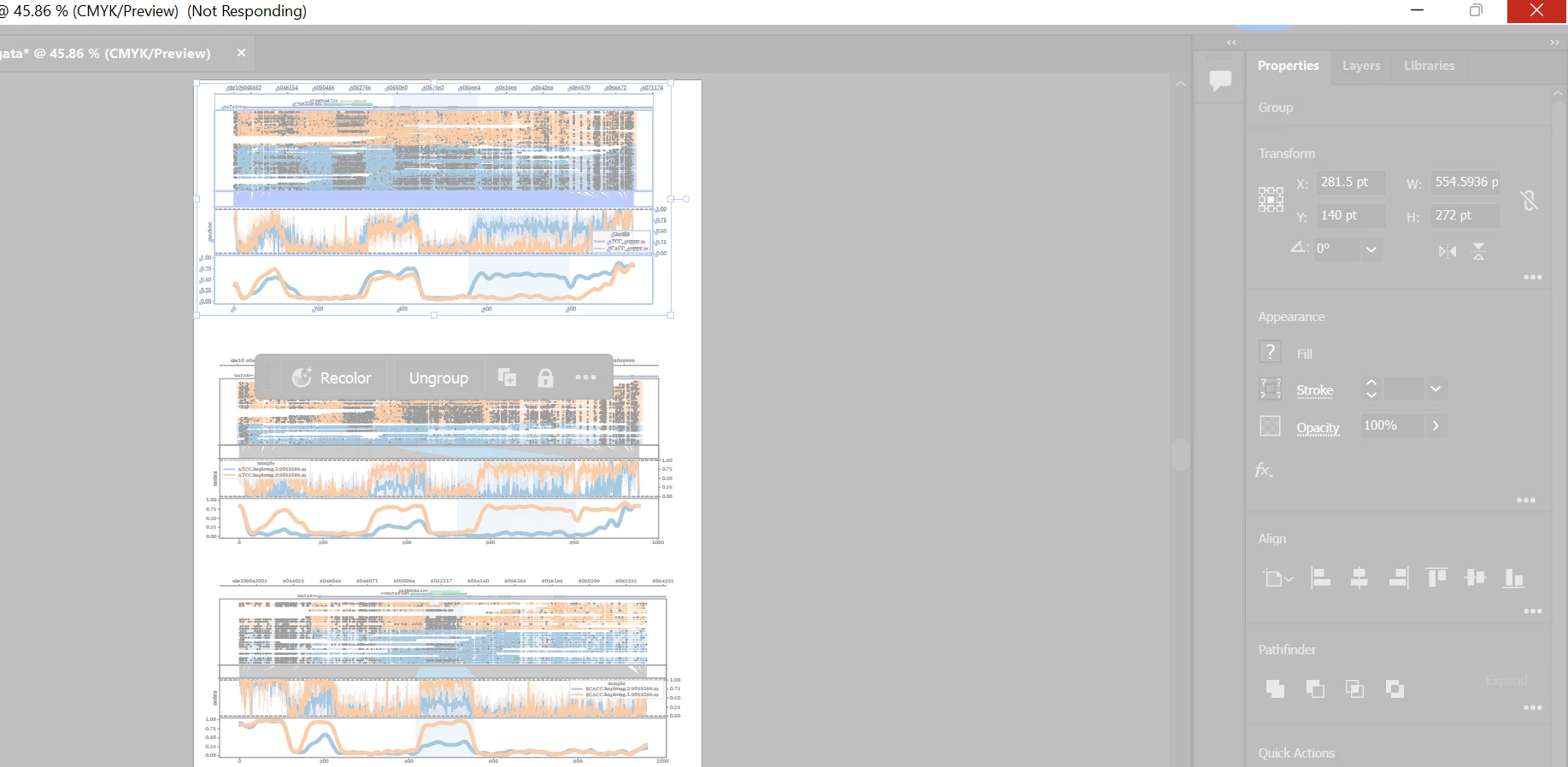Click the rotation angle field
1568x767 pixels.
pos(1337,249)
